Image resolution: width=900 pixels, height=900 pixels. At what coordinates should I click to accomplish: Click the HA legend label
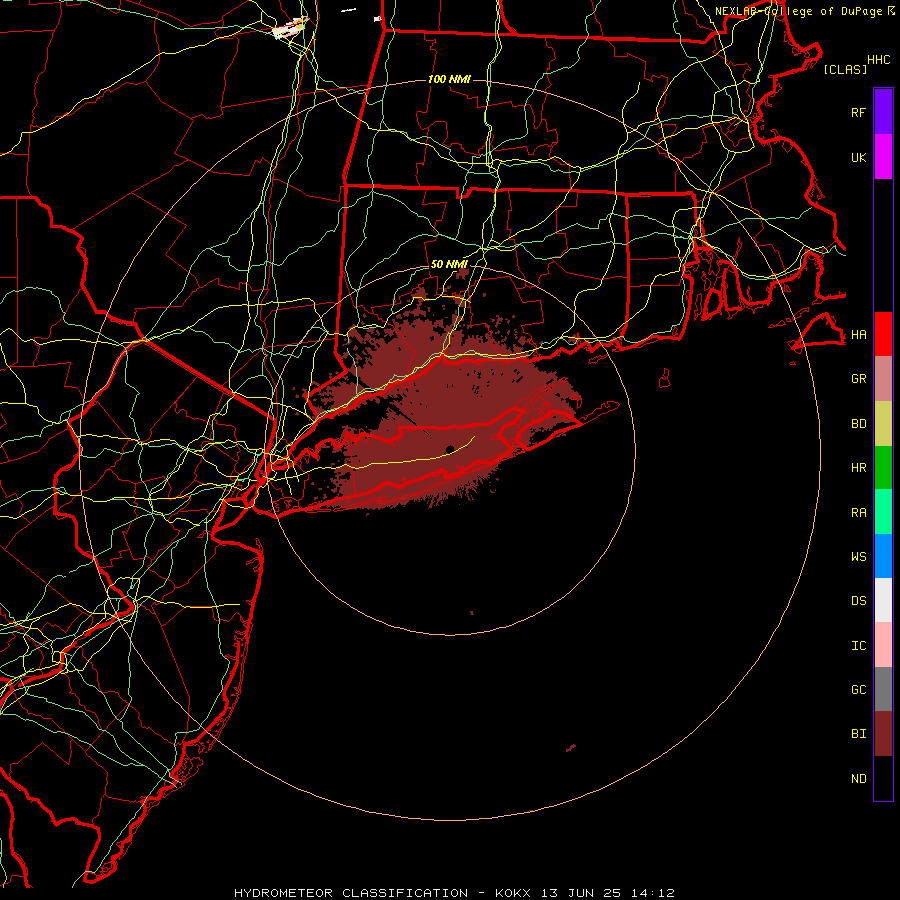coord(858,334)
